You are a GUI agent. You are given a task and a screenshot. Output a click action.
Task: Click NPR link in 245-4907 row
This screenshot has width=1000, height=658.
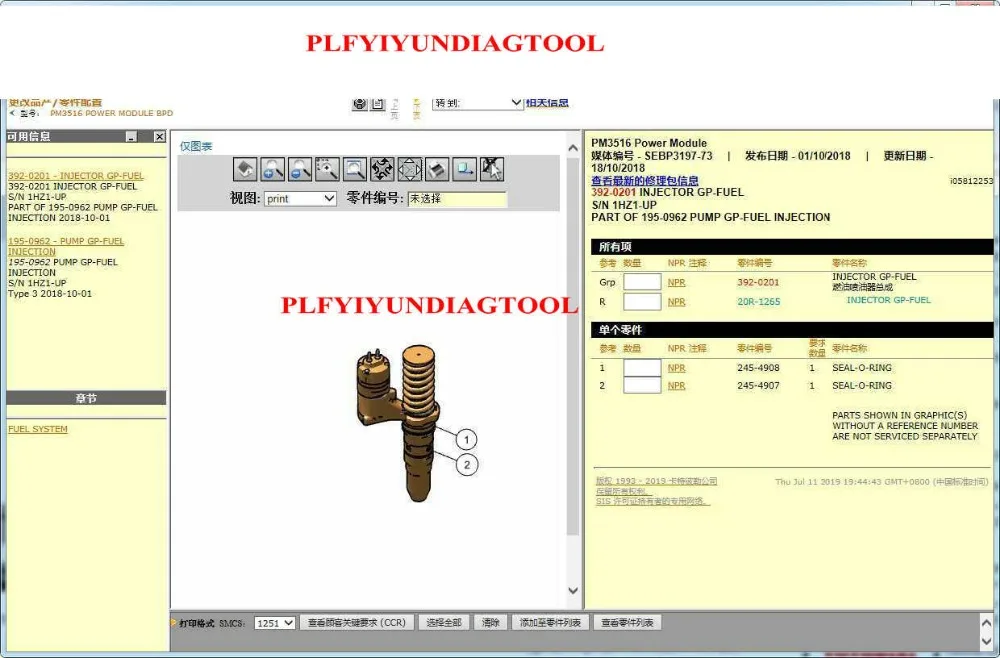pyautogui.click(x=677, y=386)
